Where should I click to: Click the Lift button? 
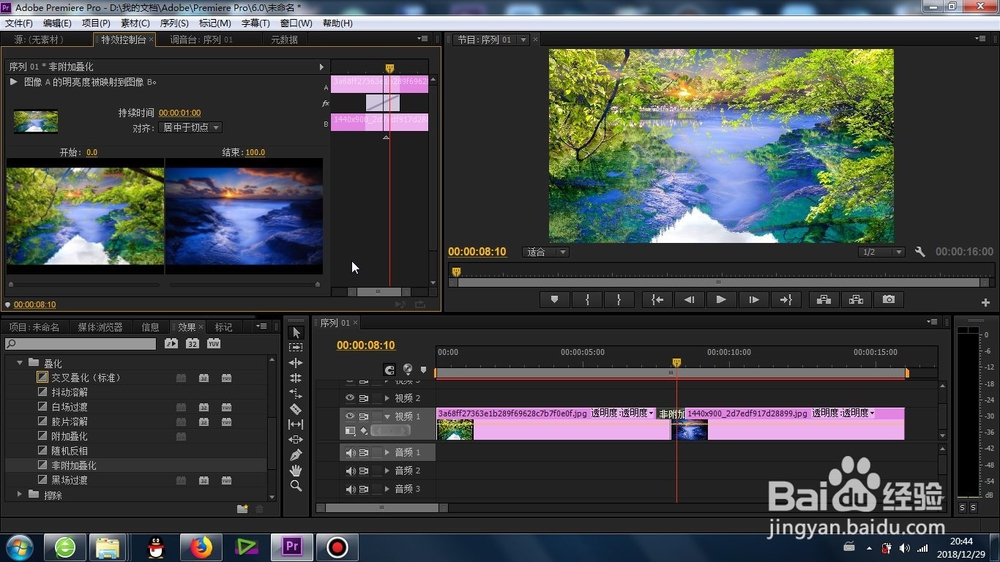point(824,299)
